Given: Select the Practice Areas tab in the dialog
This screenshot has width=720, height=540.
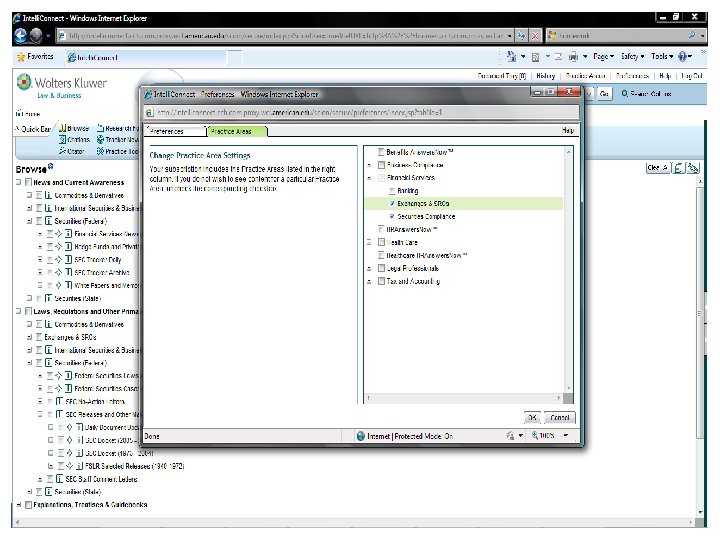Looking at the screenshot, I should 237,131.
